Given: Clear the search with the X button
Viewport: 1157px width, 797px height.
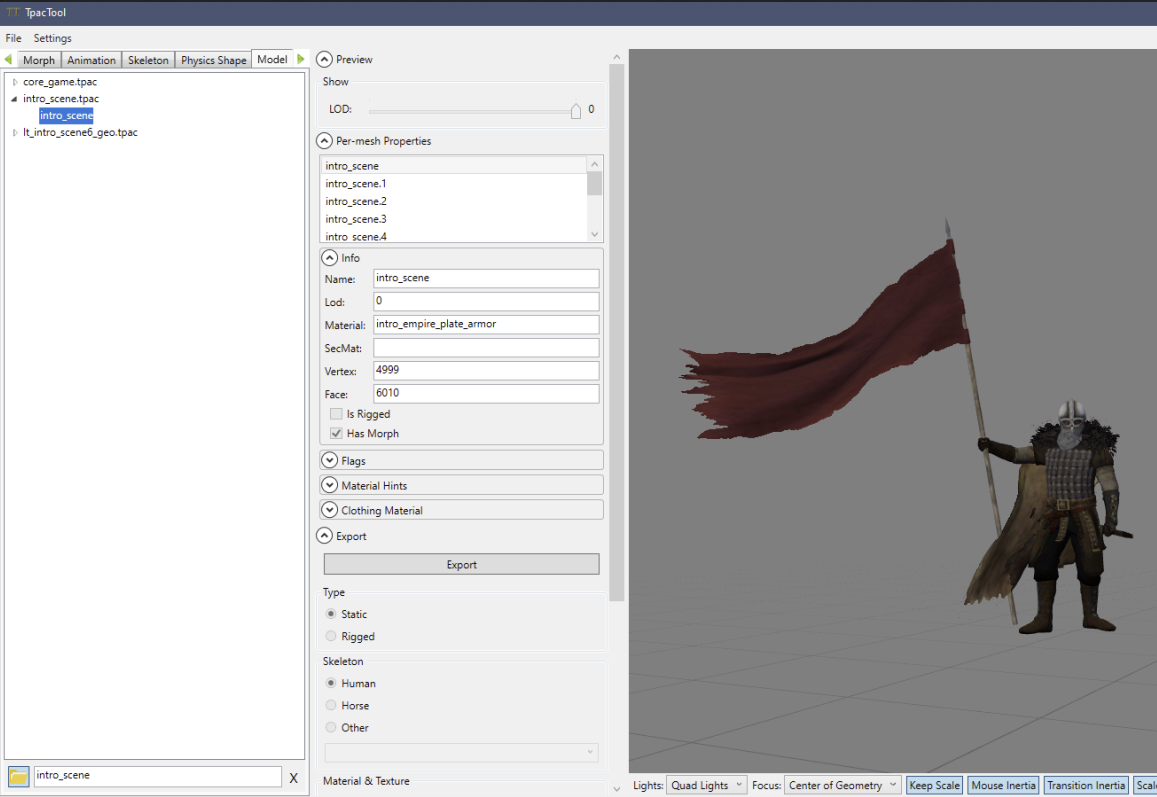Looking at the screenshot, I should (294, 778).
